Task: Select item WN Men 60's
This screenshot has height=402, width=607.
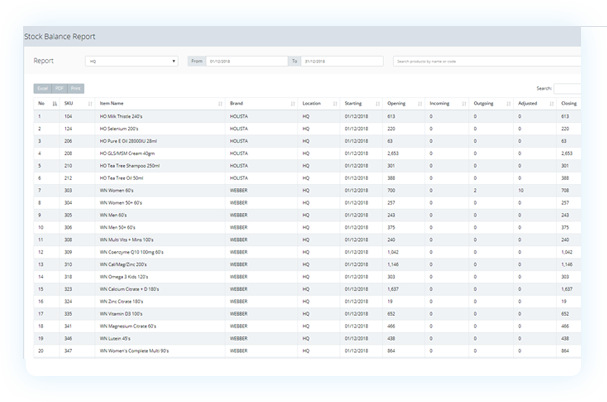Action: coord(113,215)
